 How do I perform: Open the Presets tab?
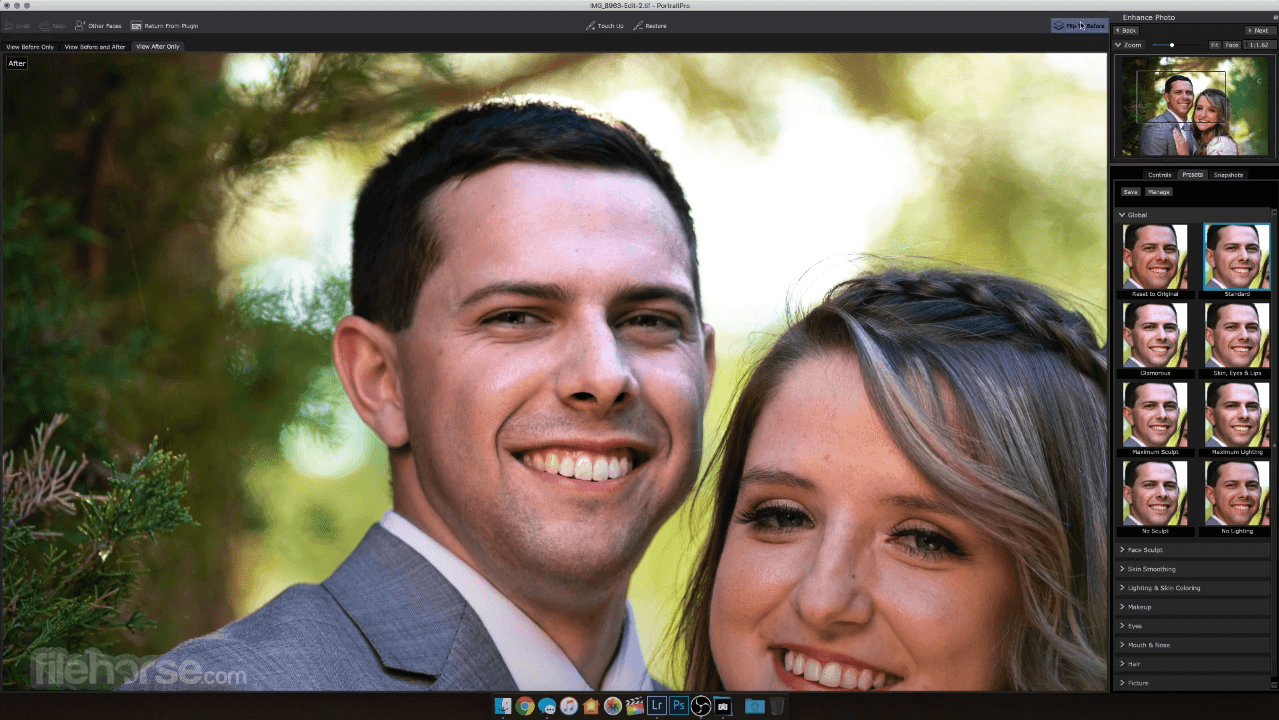[1192, 175]
